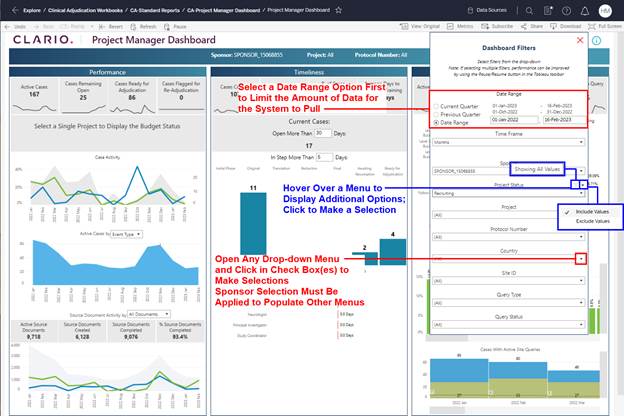
Task: Click Active Source Documents 9,718 tile
Action: [x=34, y=331]
